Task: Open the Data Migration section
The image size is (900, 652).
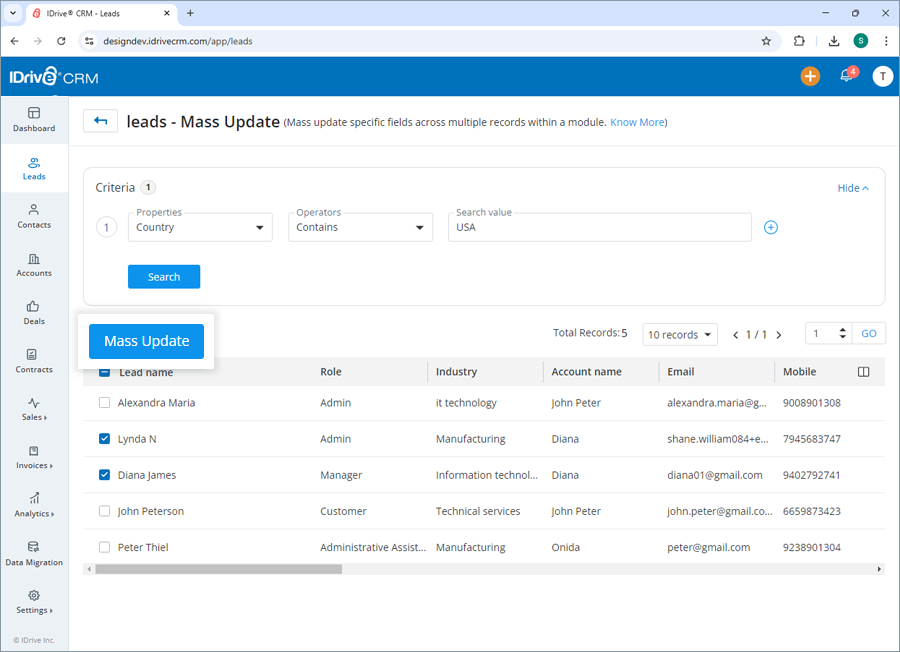Action: pos(33,554)
